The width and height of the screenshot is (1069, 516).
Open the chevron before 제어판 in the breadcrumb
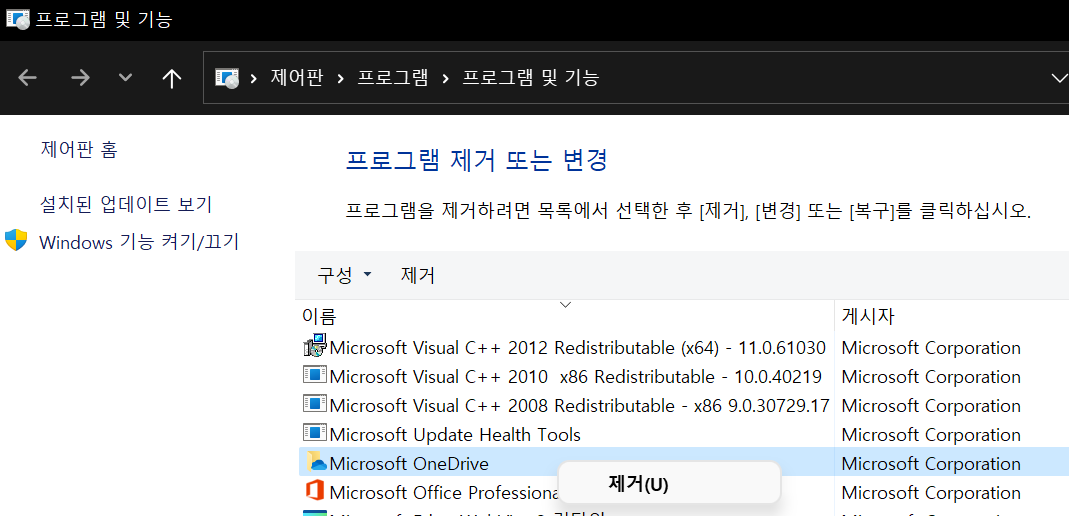pos(254,78)
